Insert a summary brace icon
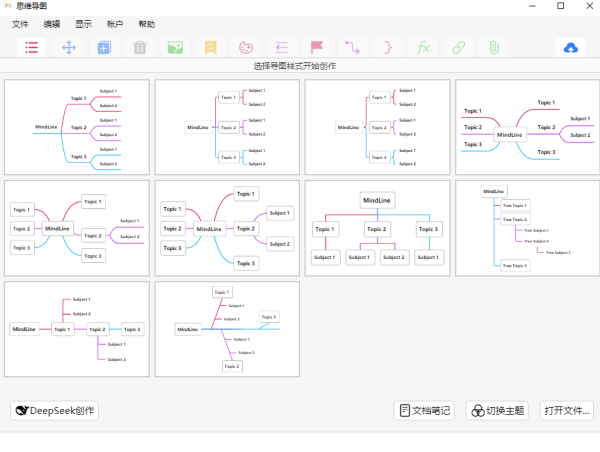 (x=388, y=47)
